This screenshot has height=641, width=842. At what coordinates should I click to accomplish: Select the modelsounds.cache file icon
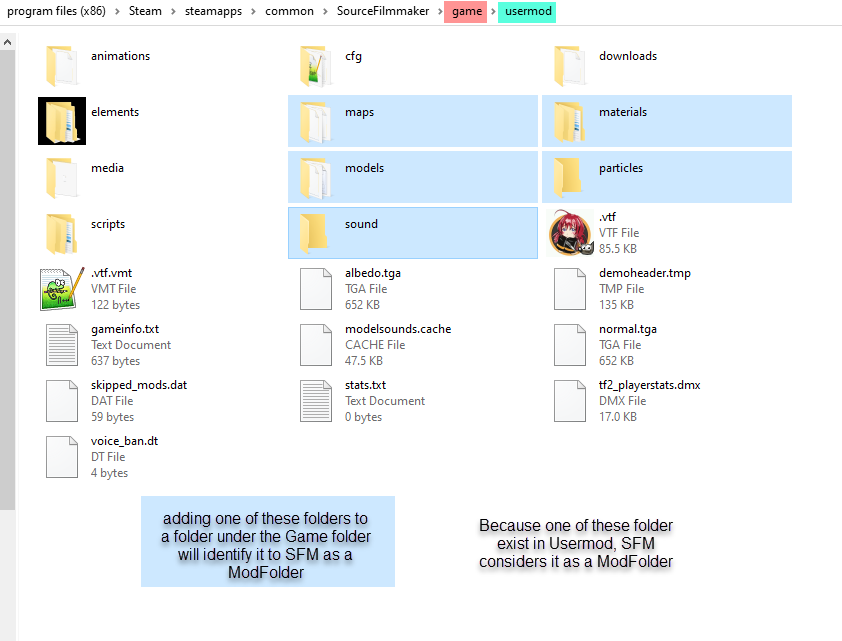click(x=316, y=345)
